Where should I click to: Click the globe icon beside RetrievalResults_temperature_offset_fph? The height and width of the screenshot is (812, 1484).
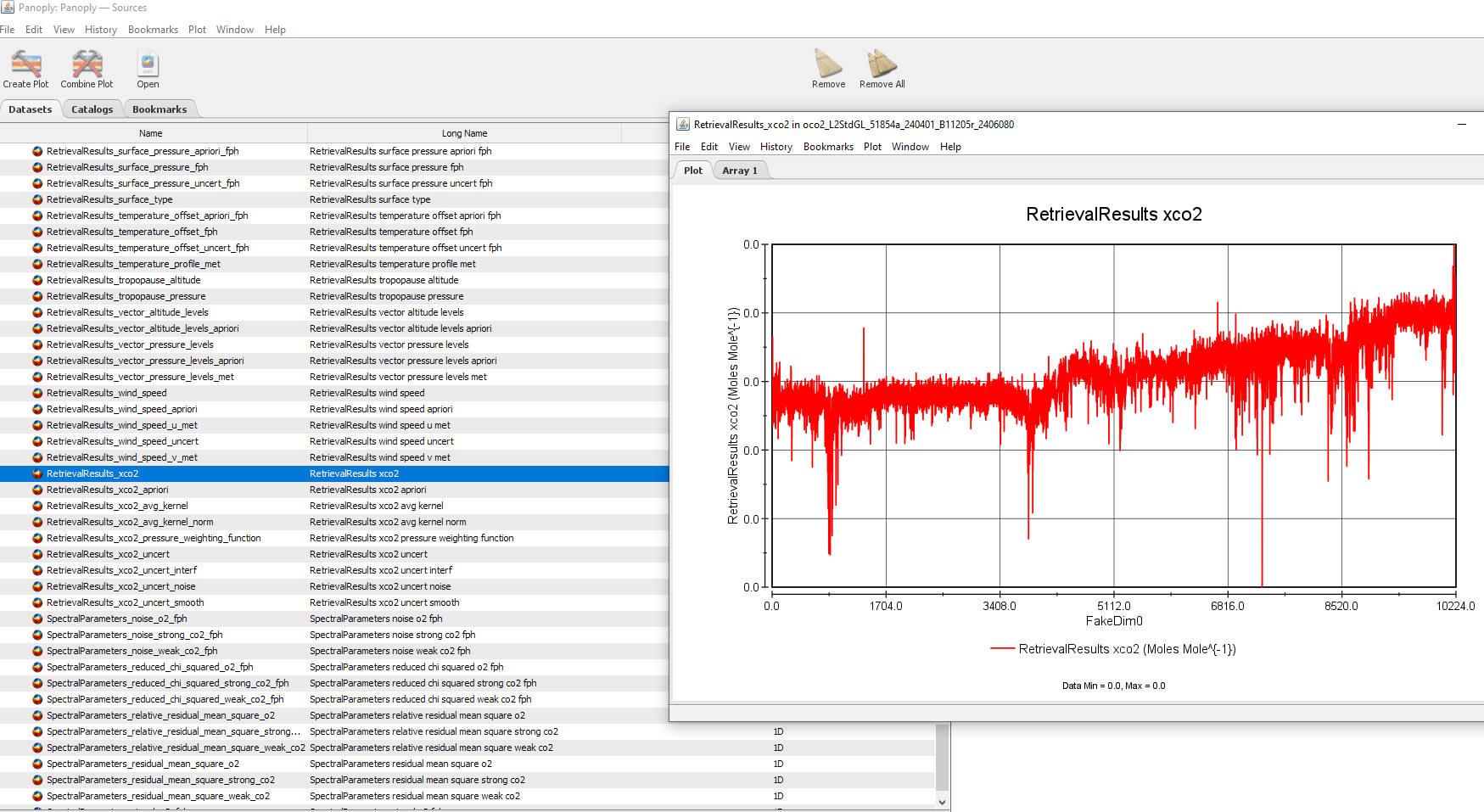(x=37, y=232)
